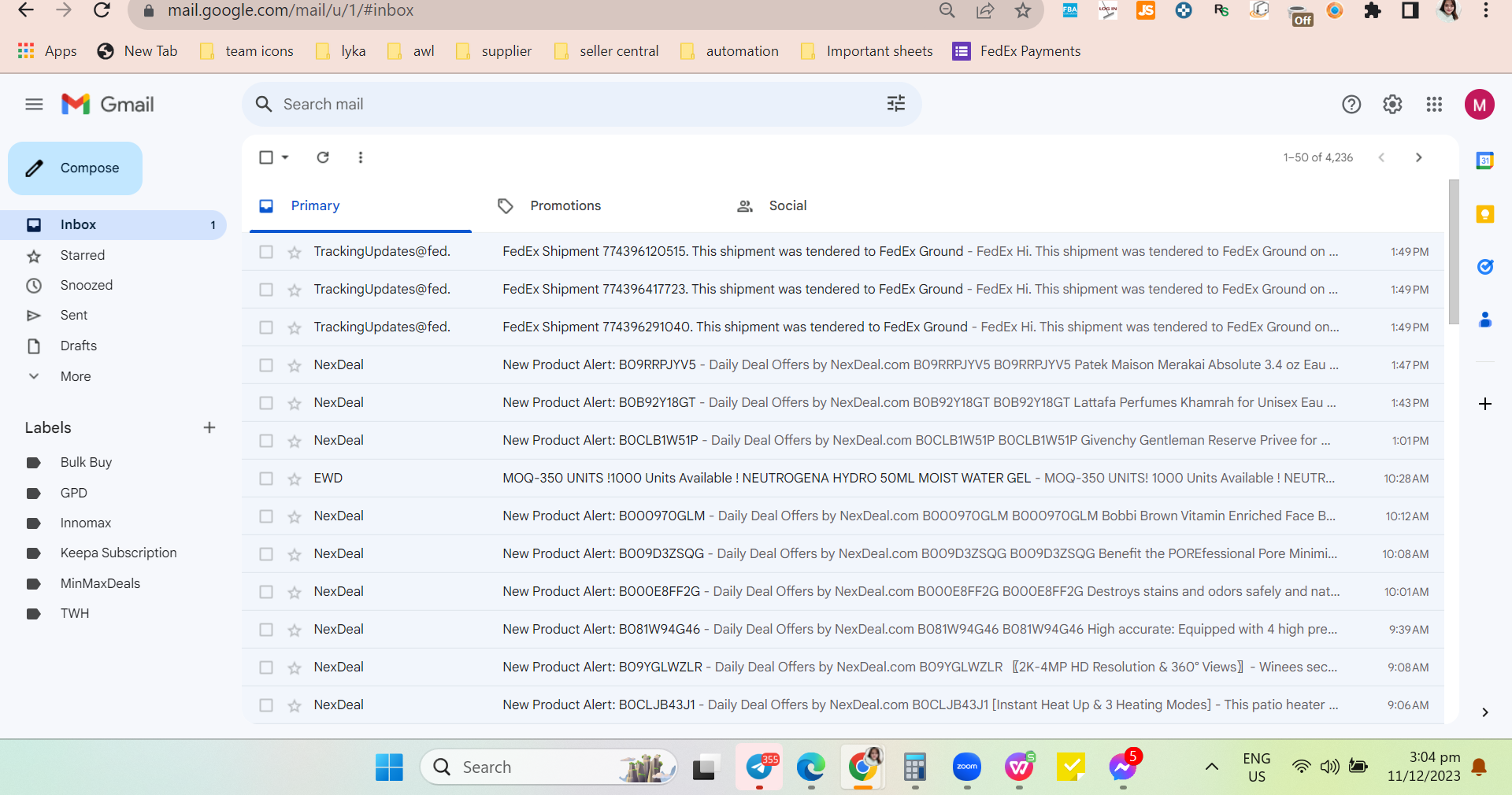Star the EWD Neutrogena email
This screenshot has height=795, width=1512.
[295, 479]
